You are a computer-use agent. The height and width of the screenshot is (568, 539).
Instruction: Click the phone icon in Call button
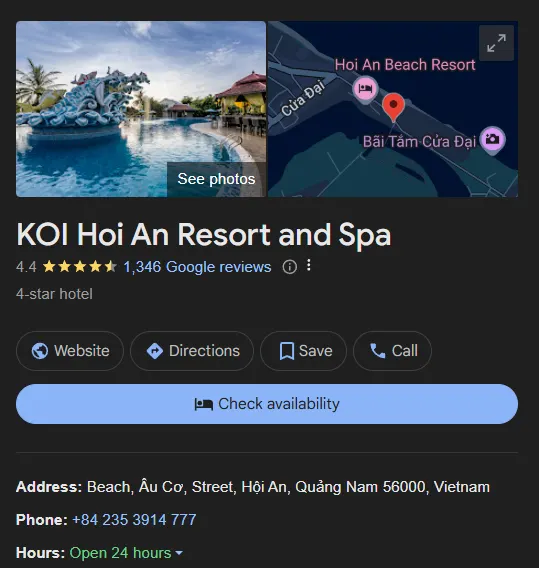[x=377, y=351]
